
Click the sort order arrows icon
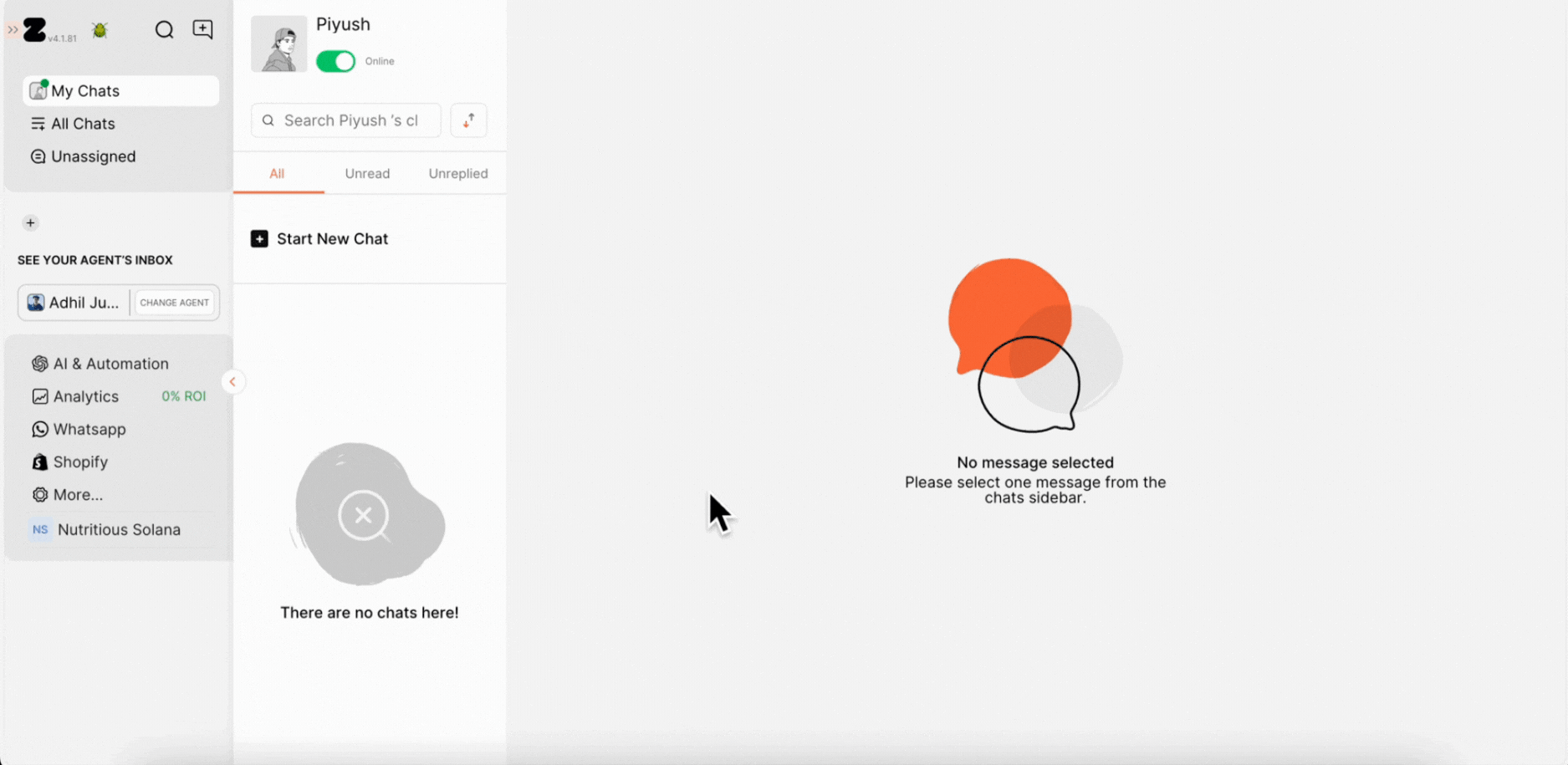(468, 120)
